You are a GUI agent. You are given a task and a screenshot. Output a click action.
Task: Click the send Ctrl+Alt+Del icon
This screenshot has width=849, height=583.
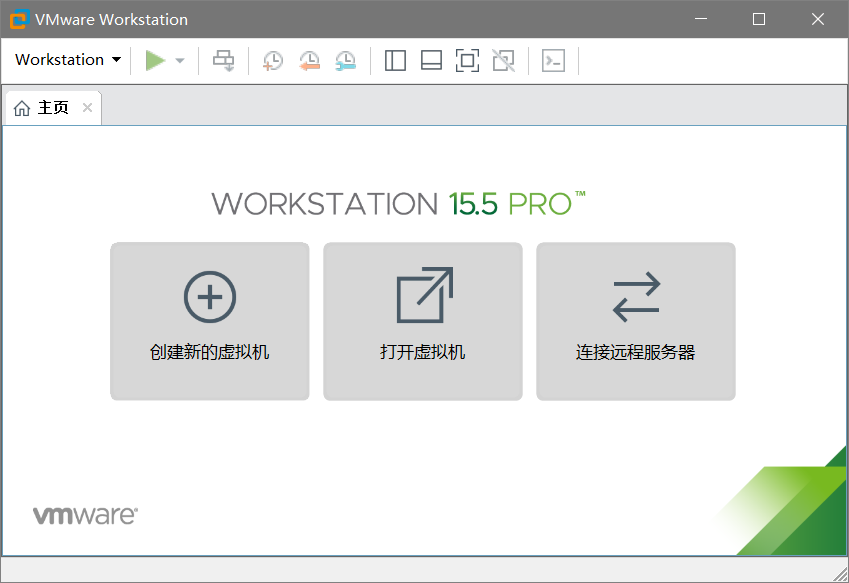[224, 61]
